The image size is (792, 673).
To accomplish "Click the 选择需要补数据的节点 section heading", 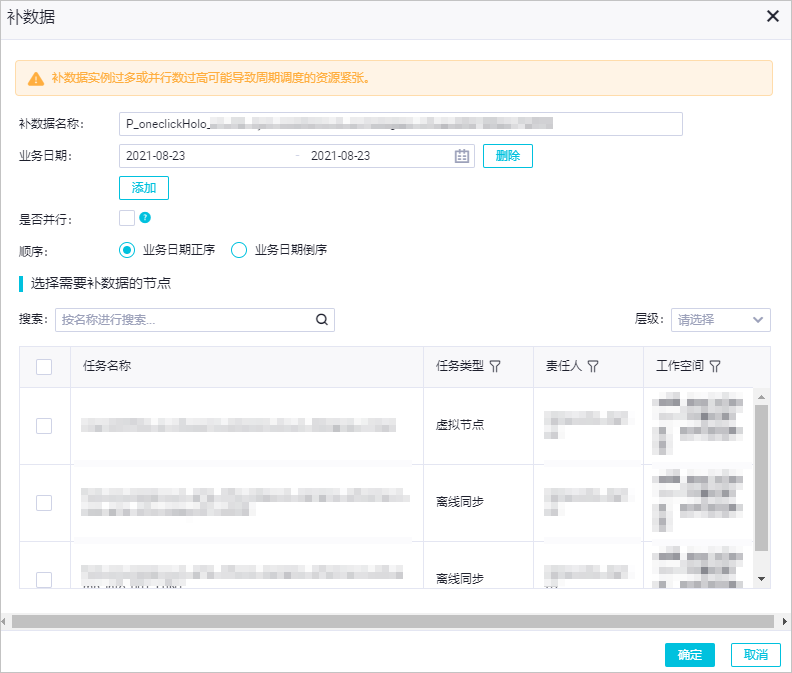I will click(x=101, y=283).
